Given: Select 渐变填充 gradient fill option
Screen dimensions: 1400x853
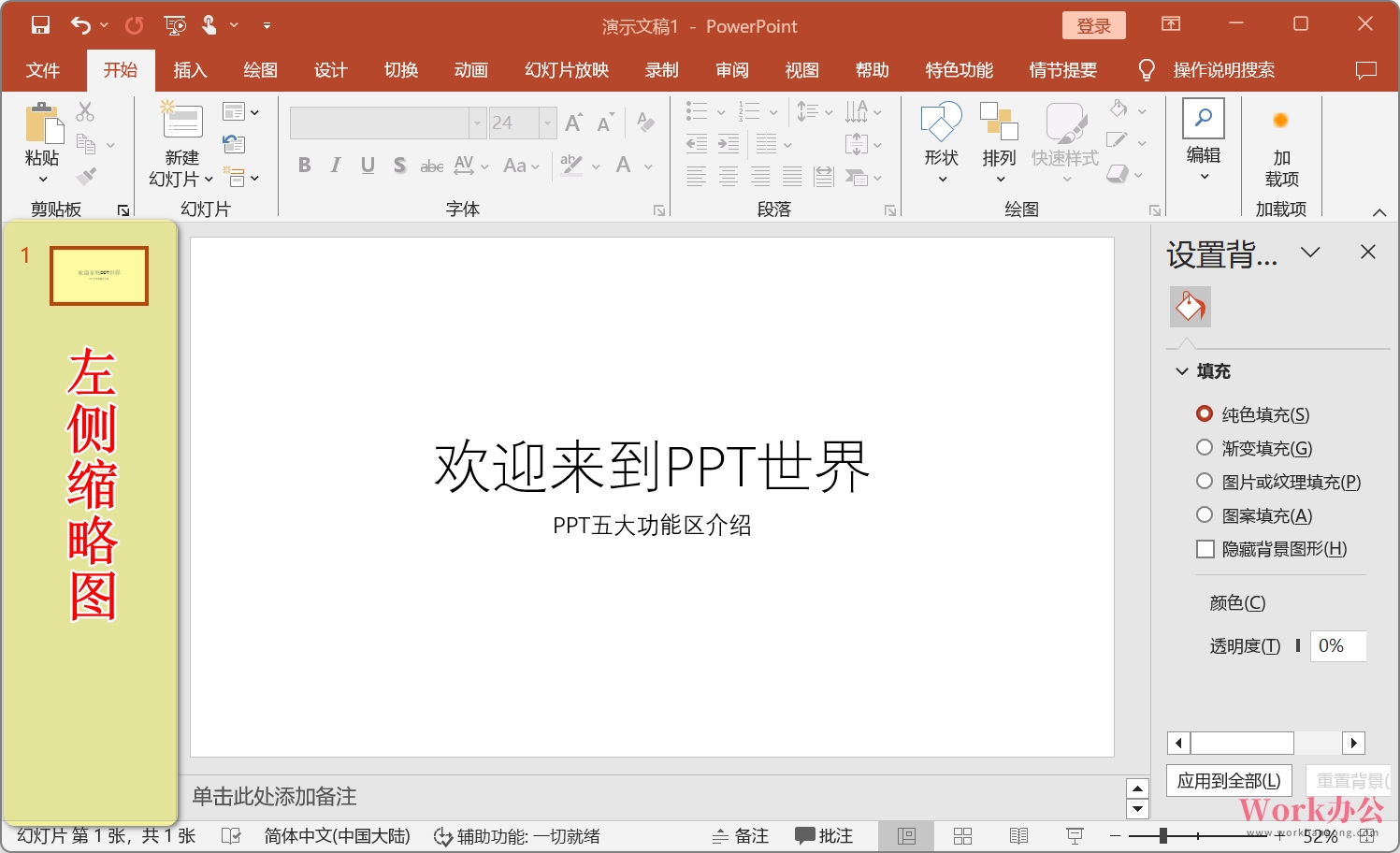Looking at the screenshot, I should (x=1255, y=448).
